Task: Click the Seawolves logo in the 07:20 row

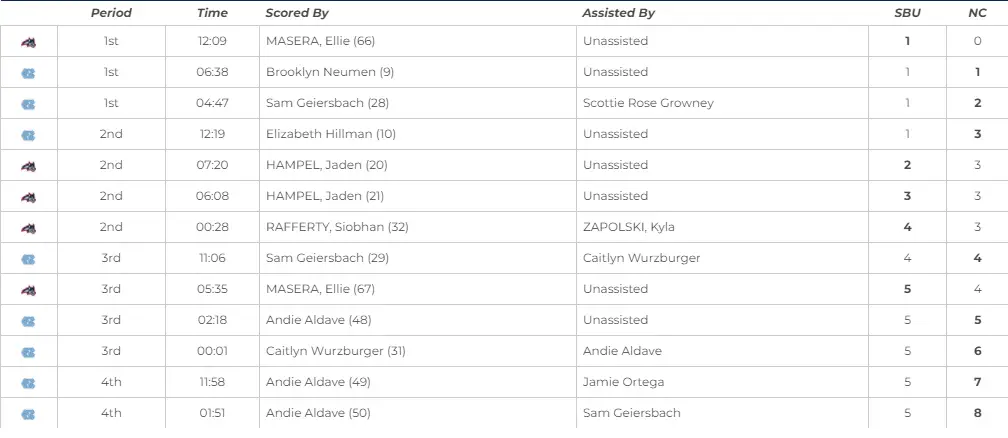Action: coord(29,166)
